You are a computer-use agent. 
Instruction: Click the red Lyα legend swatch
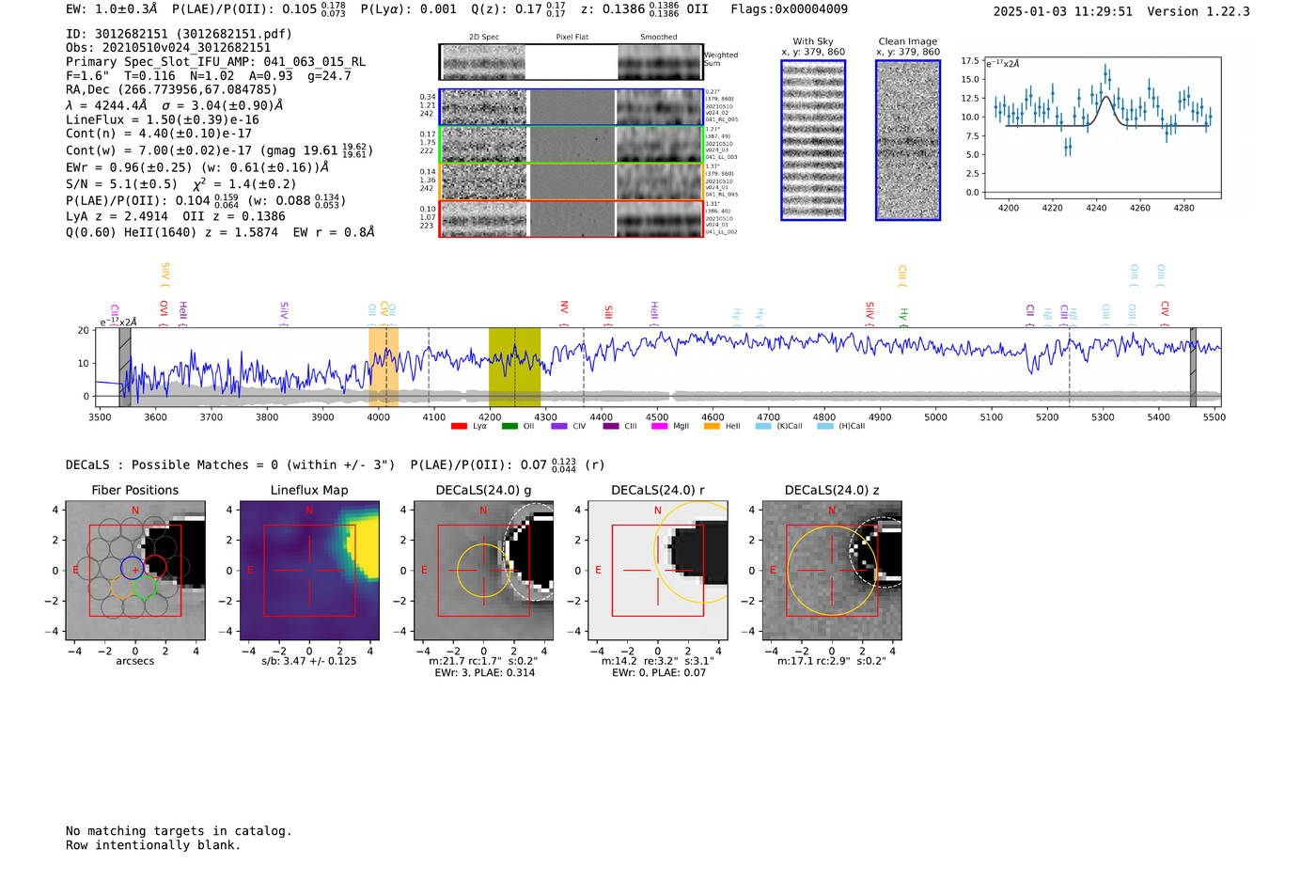point(459,426)
